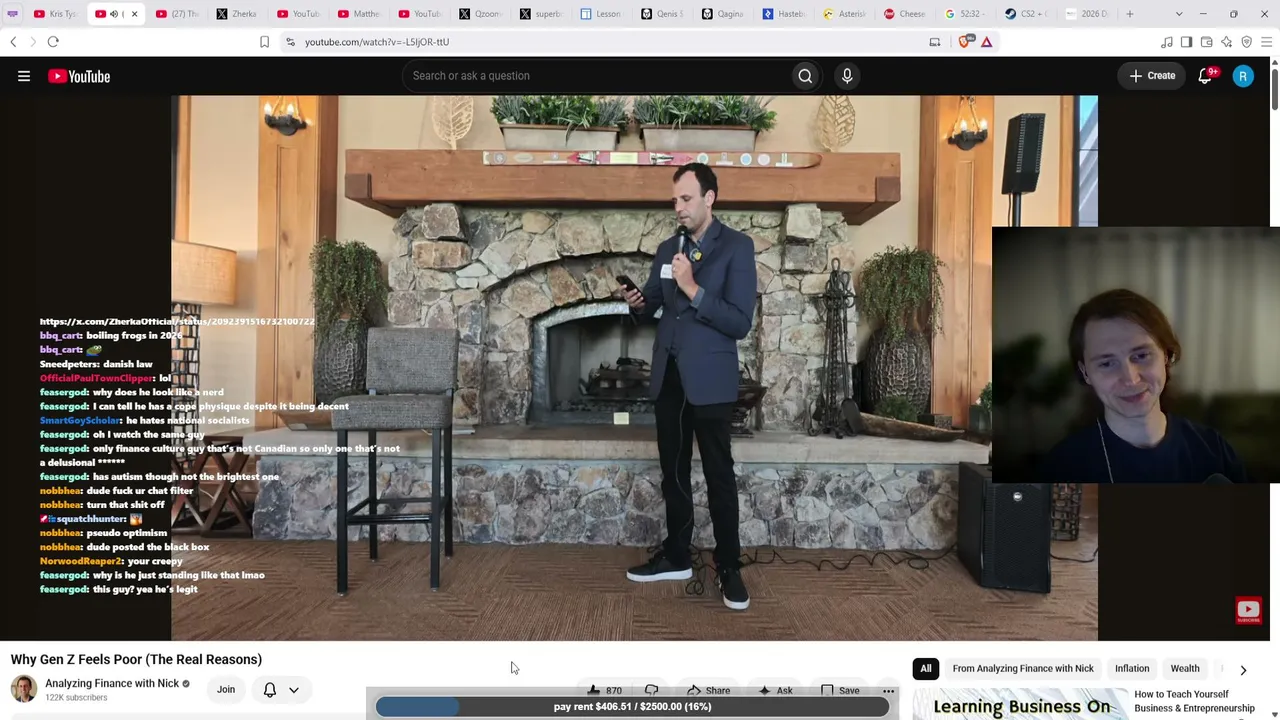
Task: Switch to the superb X tab
Action: (540, 14)
